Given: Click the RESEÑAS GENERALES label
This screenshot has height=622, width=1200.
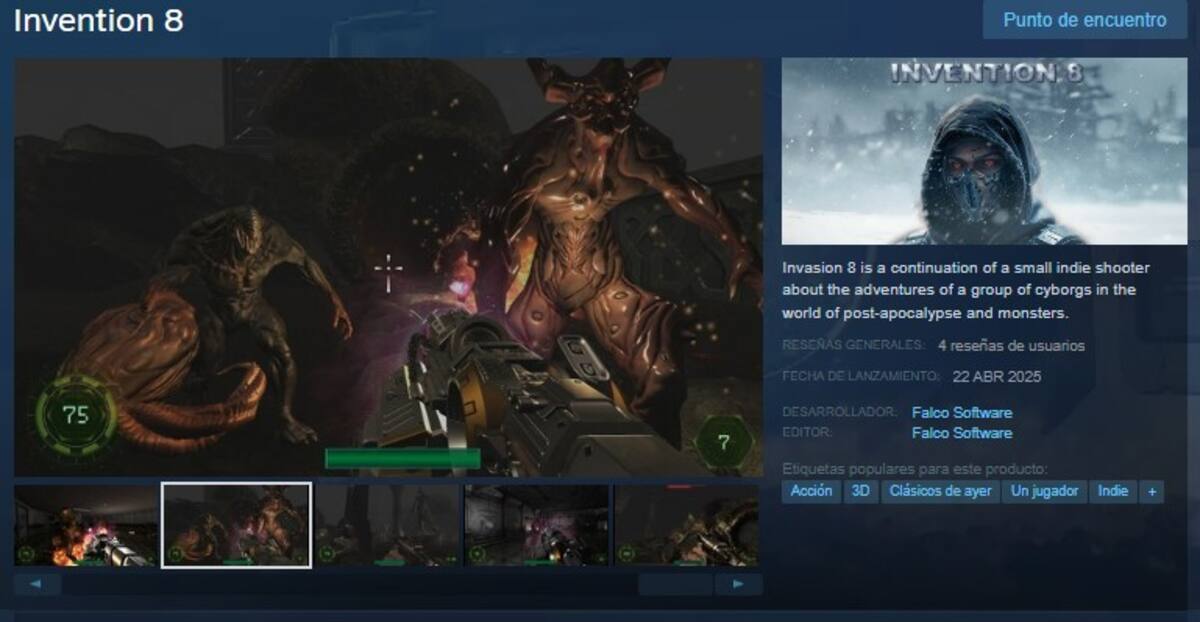Looking at the screenshot, I should click(x=853, y=345).
